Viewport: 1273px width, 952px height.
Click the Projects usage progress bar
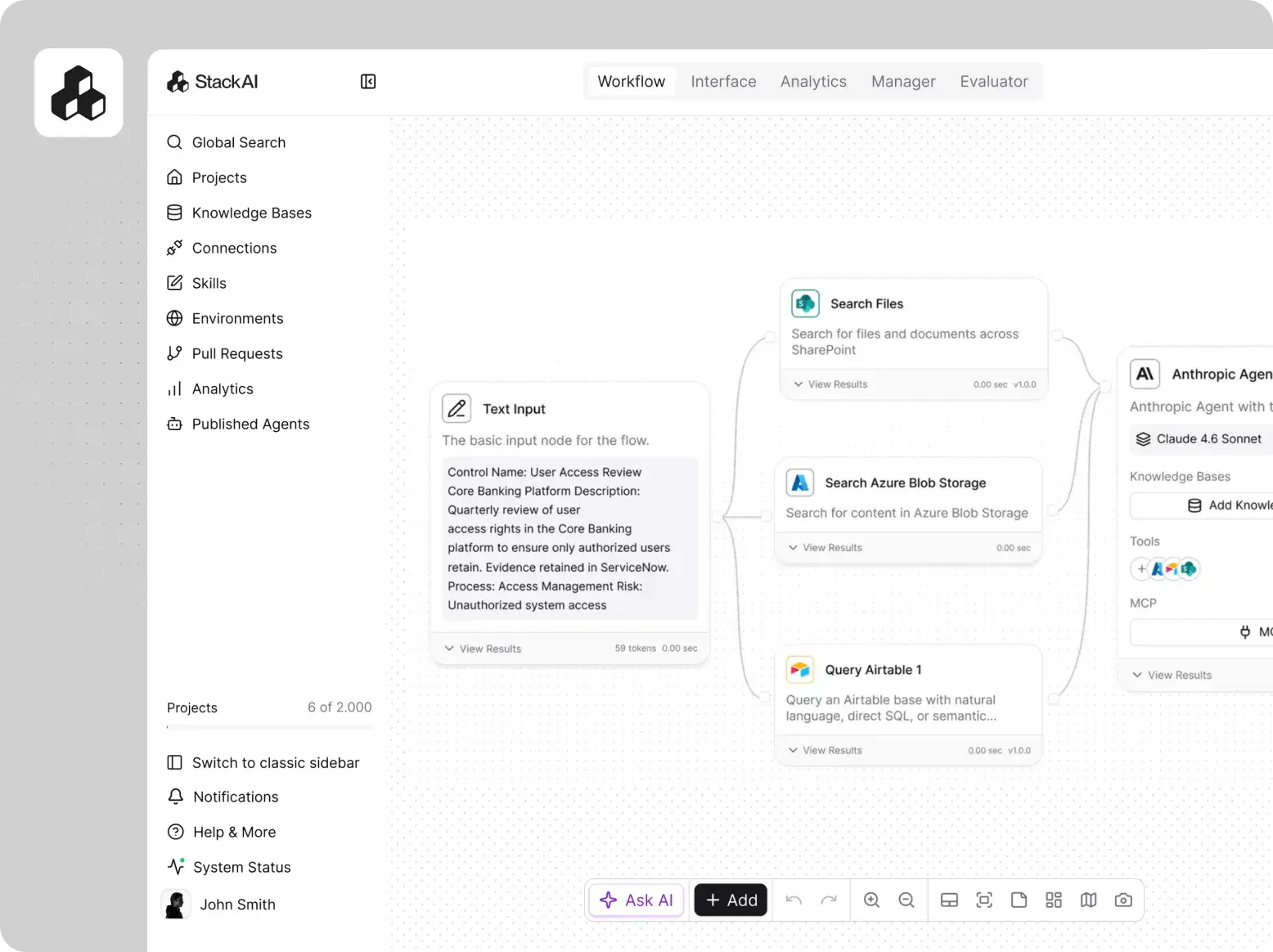[269, 727]
